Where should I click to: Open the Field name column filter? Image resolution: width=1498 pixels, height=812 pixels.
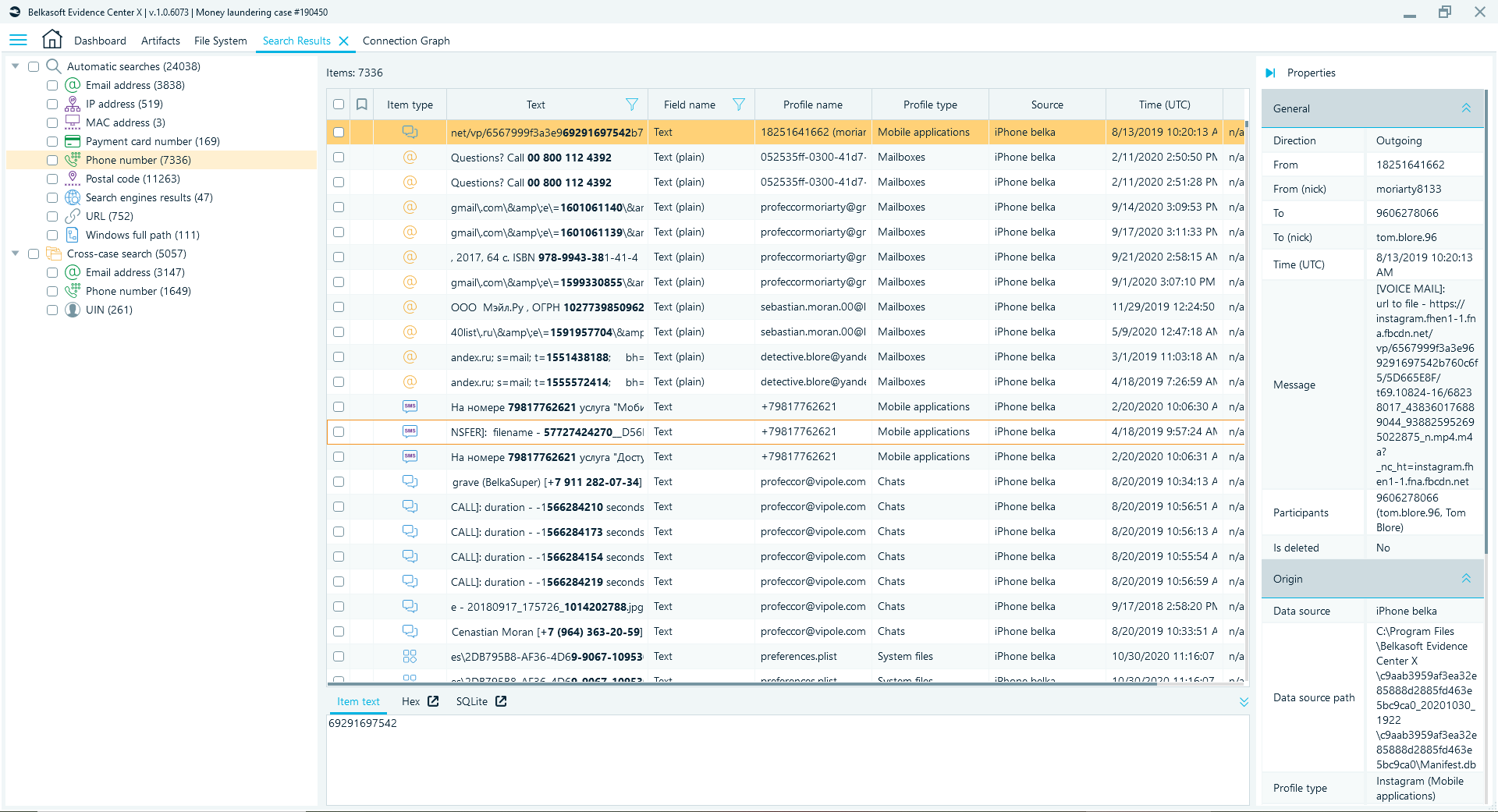[x=739, y=105]
